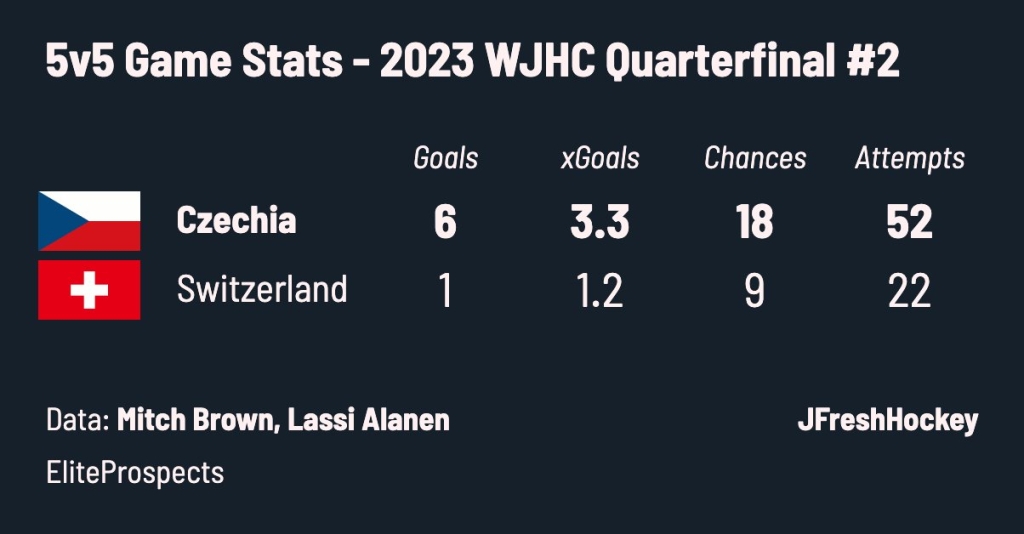Click Switzerland's xGoals value 1.2

tap(600, 291)
